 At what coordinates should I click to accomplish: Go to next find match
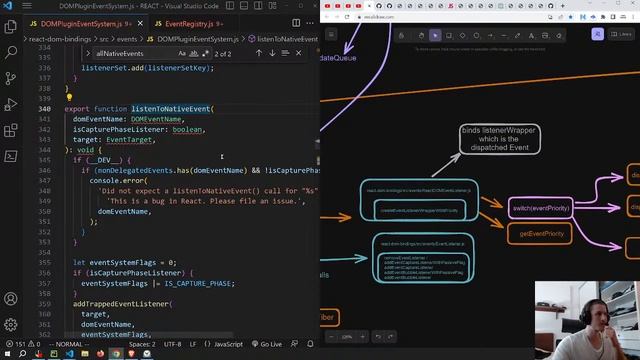coord(272,53)
